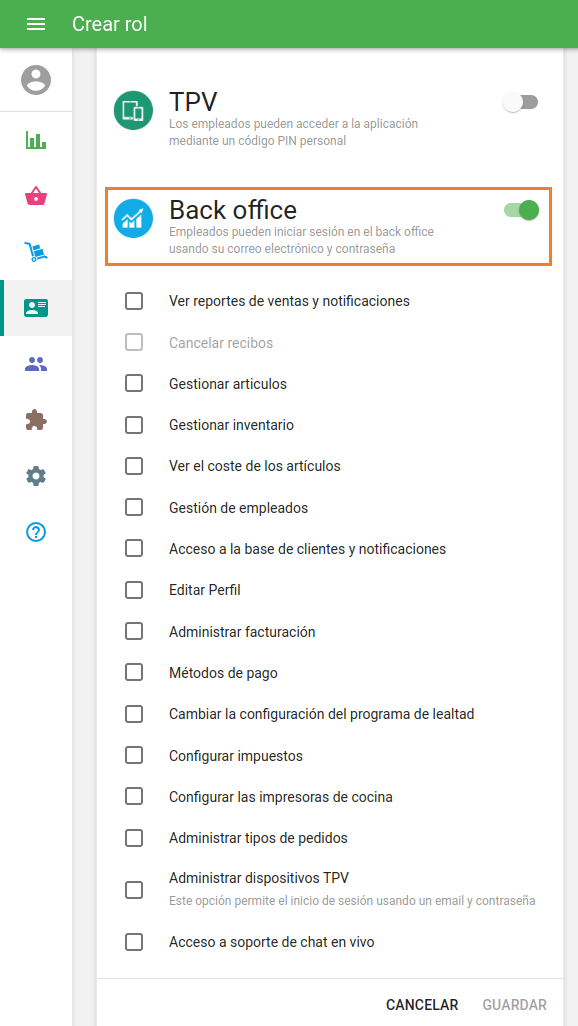Enable the TPV access toggle

pyautogui.click(x=520, y=102)
